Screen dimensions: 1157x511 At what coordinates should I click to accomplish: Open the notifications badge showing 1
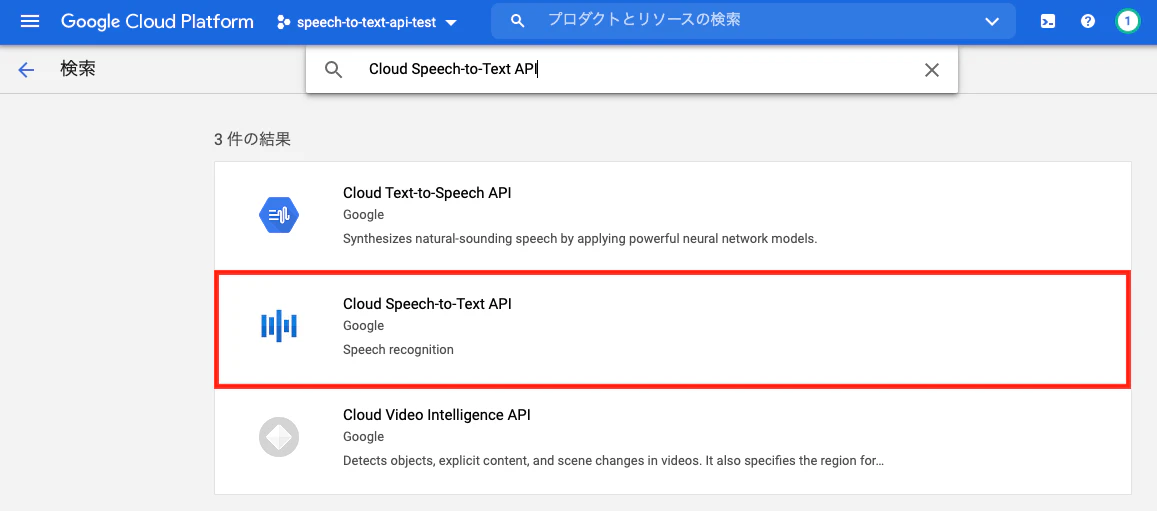tap(1127, 21)
